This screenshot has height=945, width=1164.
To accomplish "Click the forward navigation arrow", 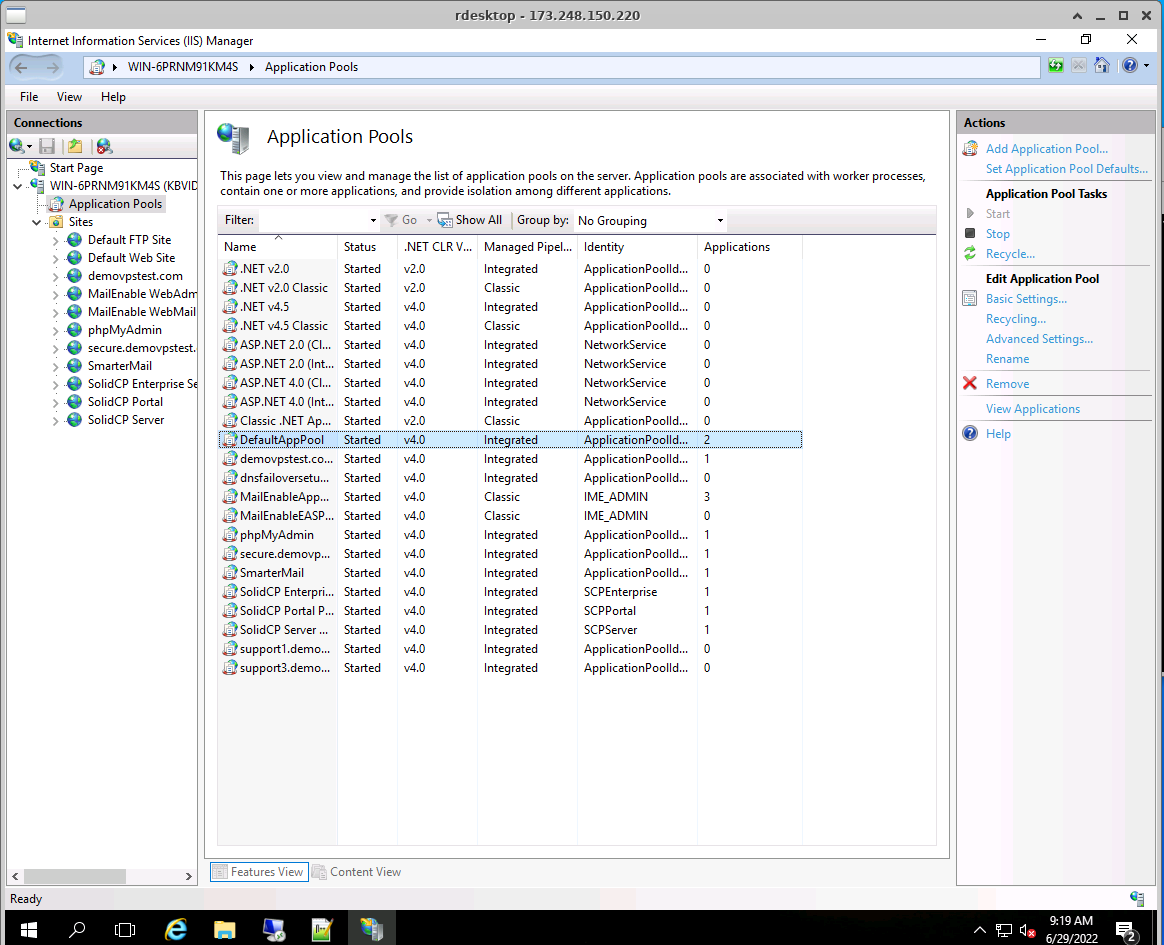I will [52, 68].
